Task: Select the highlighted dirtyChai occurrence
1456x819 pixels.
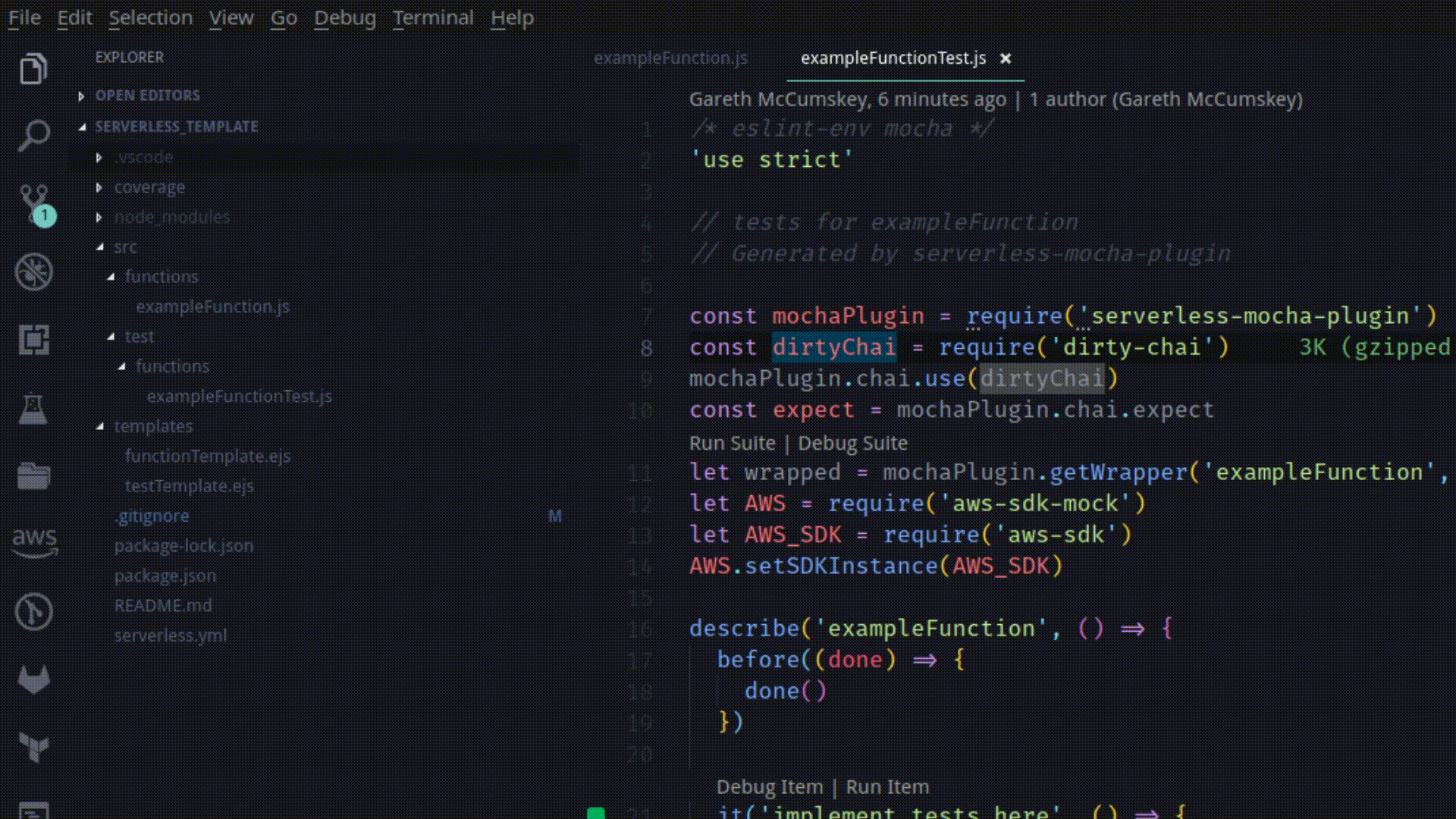Action: click(833, 347)
